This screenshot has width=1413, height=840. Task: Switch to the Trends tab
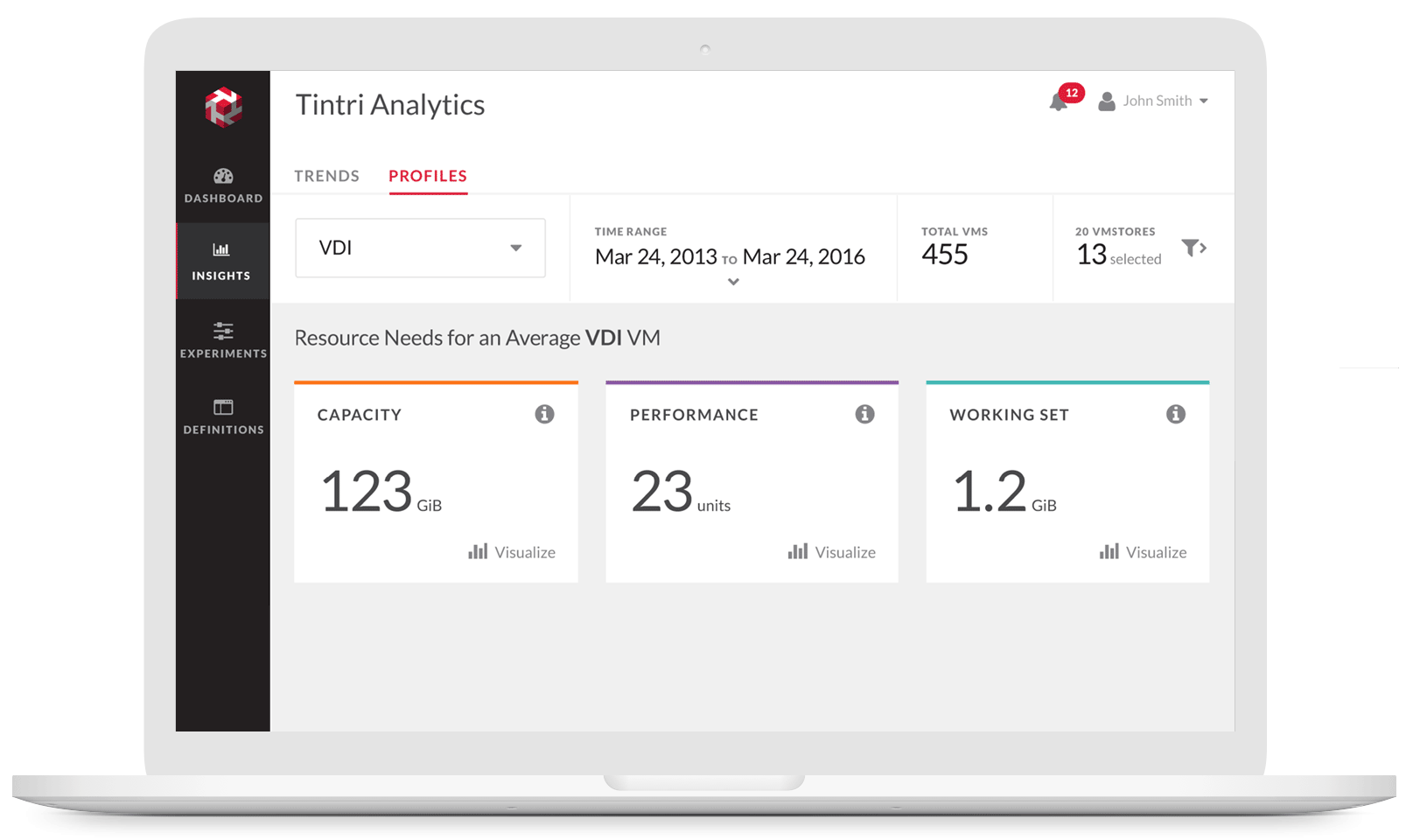(326, 176)
